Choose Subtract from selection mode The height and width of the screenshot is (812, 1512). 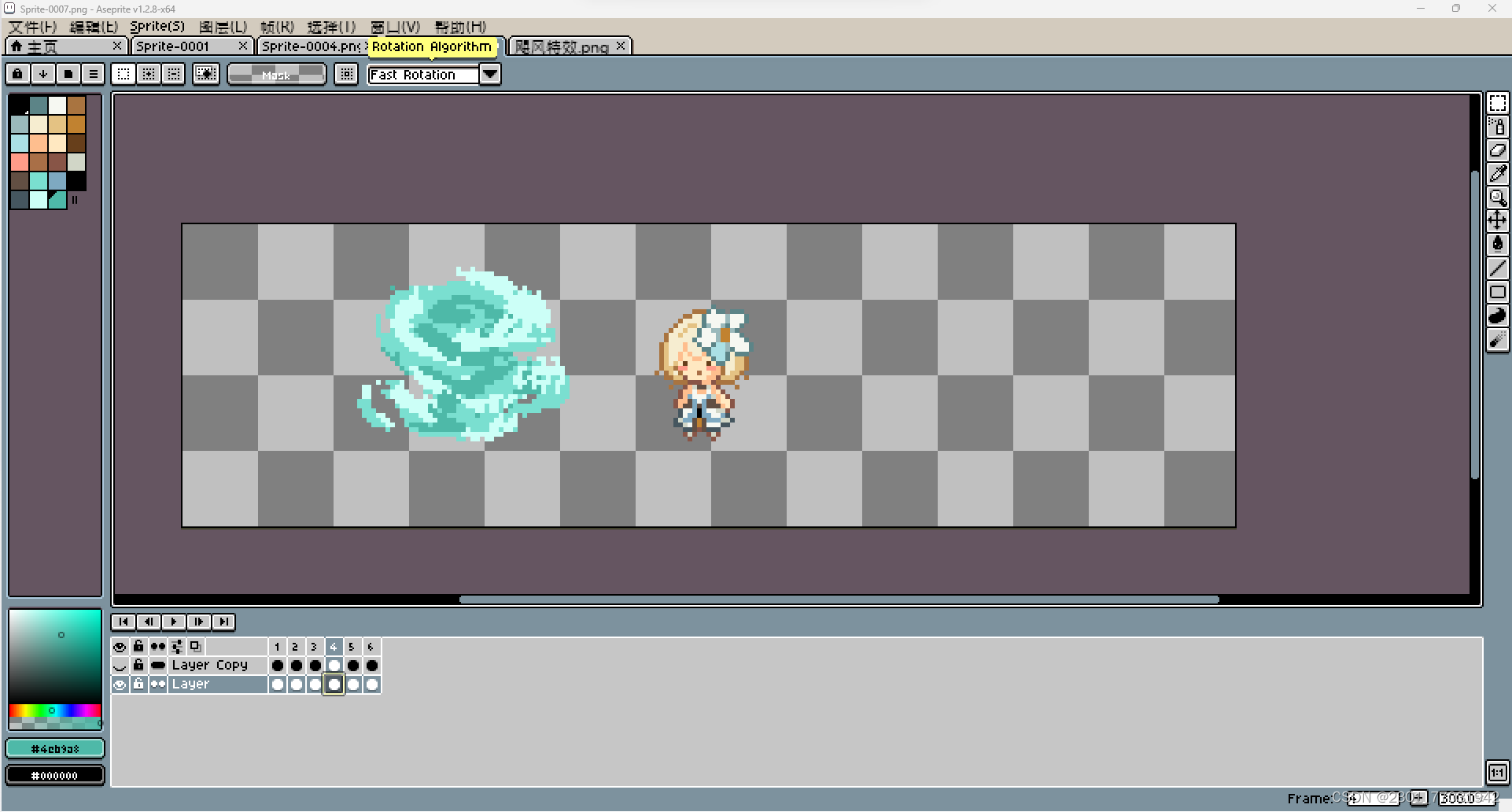pyautogui.click(x=174, y=74)
